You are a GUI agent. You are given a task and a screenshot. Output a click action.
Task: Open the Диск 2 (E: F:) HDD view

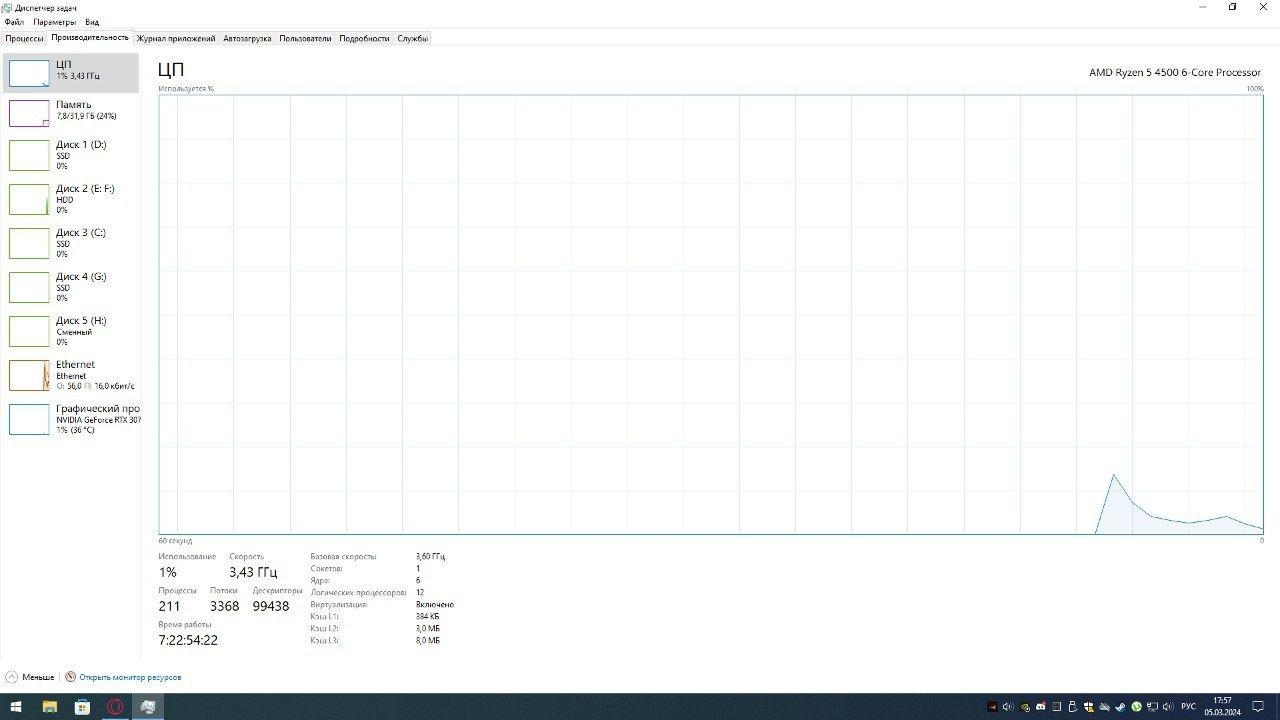[x=71, y=199]
